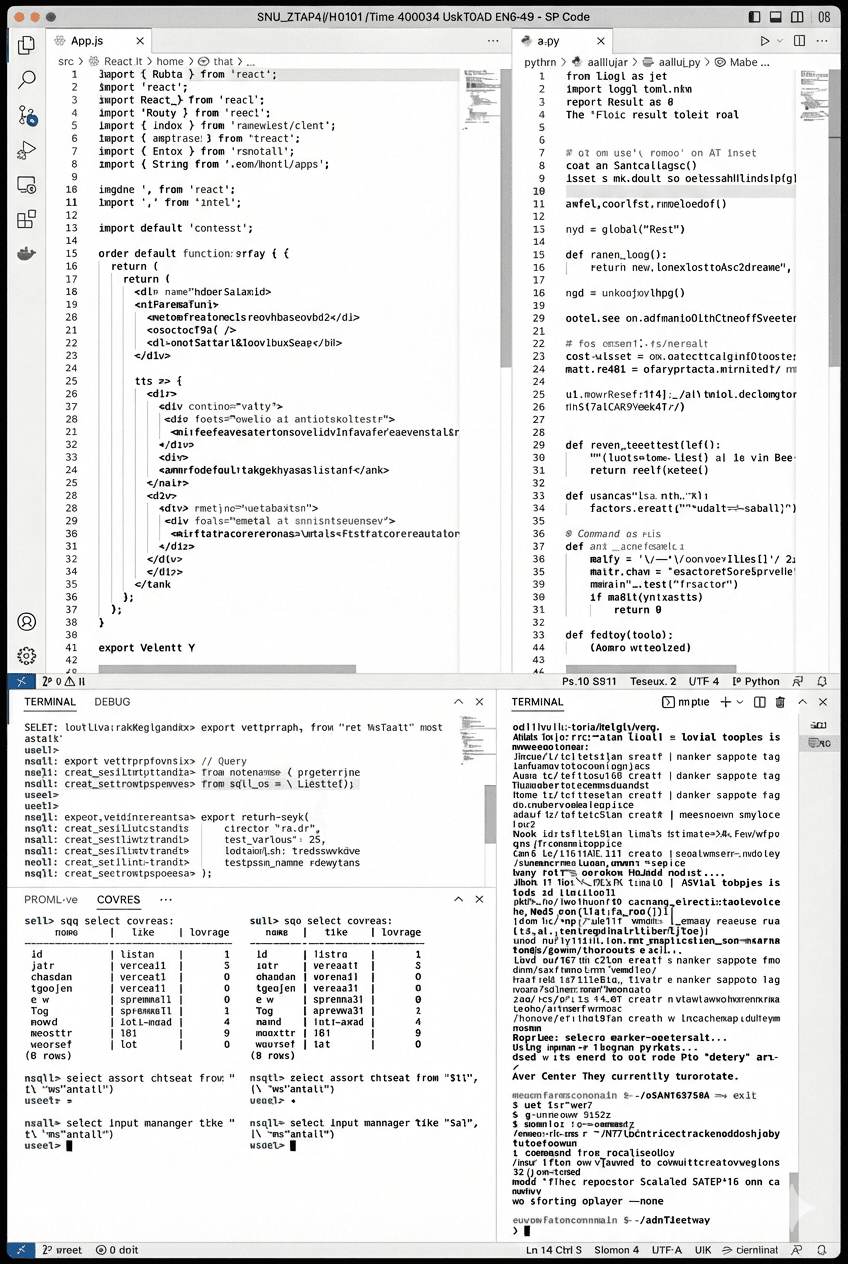Image resolution: width=848 pixels, height=1264 pixels.
Task: Open the Source Control view
Action: 27,116
